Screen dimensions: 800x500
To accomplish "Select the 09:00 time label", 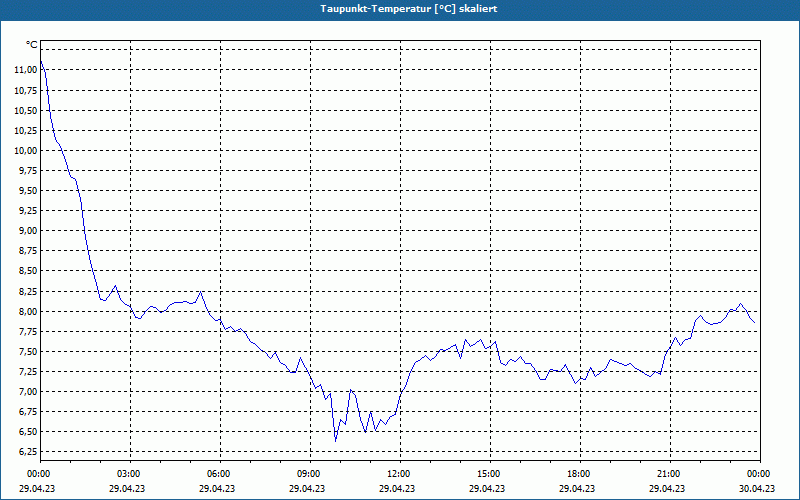I will pyautogui.click(x=310, y=474).
